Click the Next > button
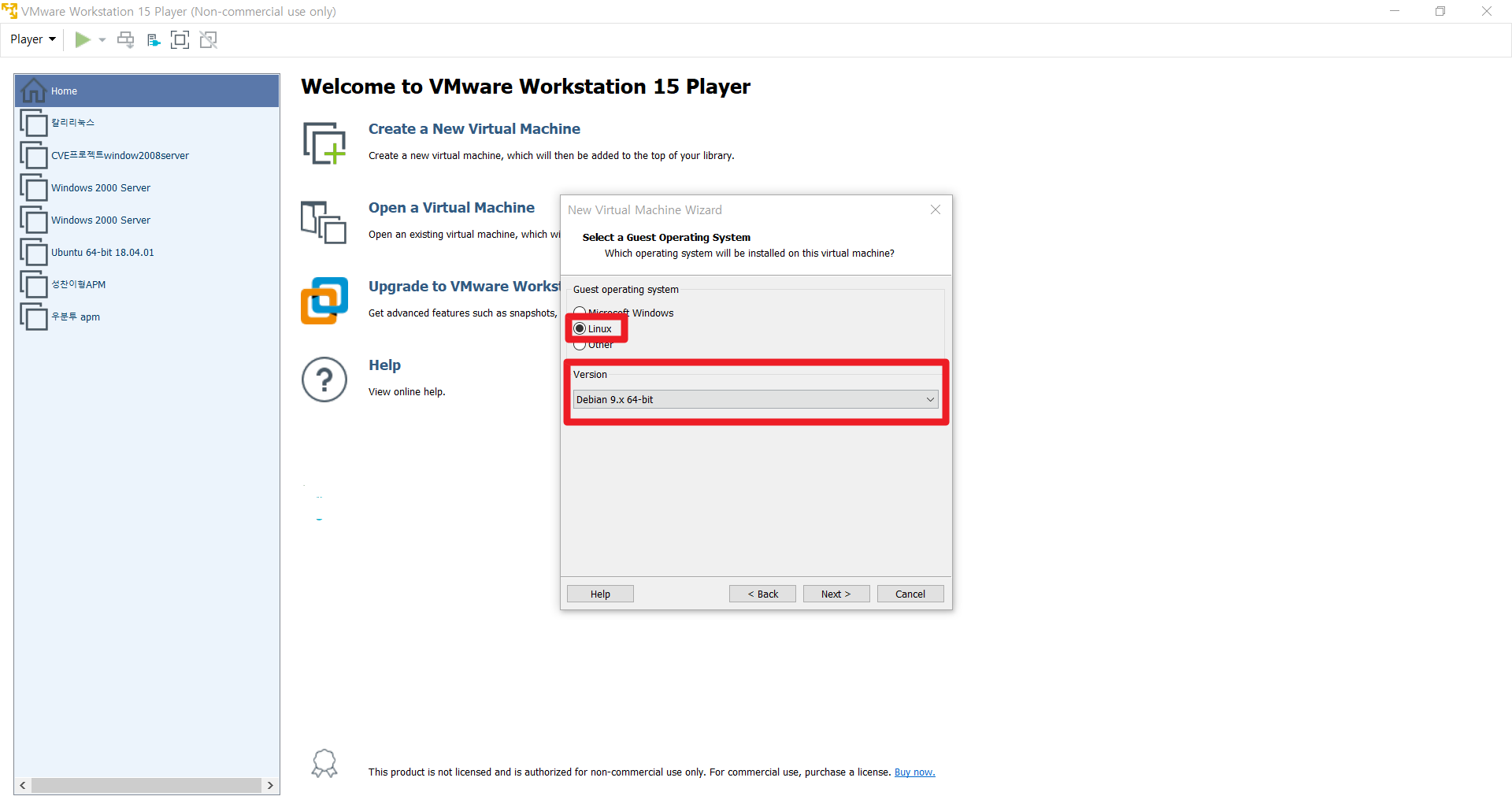Screen dimensions: 1512x811 [836, 594]
